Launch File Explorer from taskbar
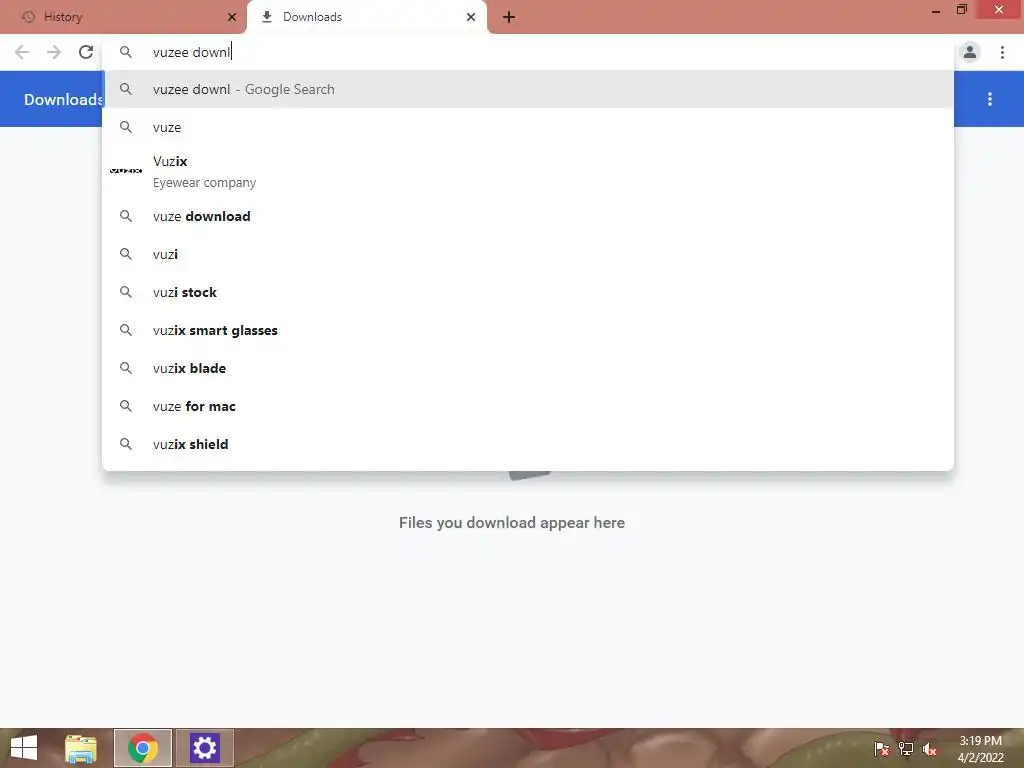1024x768 pixels. click(81, 748)
